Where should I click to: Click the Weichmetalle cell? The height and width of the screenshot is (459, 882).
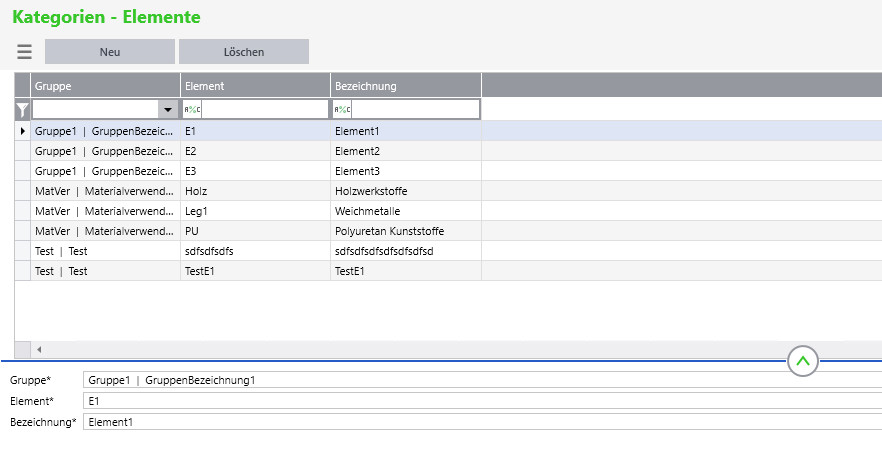(406, 211)
